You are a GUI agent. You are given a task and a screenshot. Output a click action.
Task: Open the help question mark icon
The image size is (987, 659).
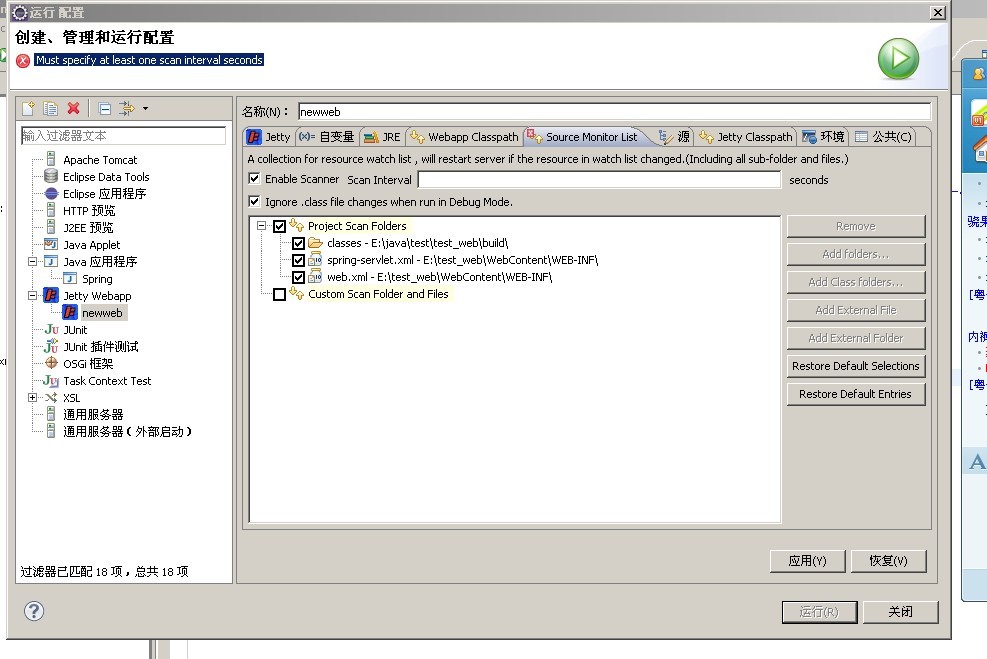[33, 610]
